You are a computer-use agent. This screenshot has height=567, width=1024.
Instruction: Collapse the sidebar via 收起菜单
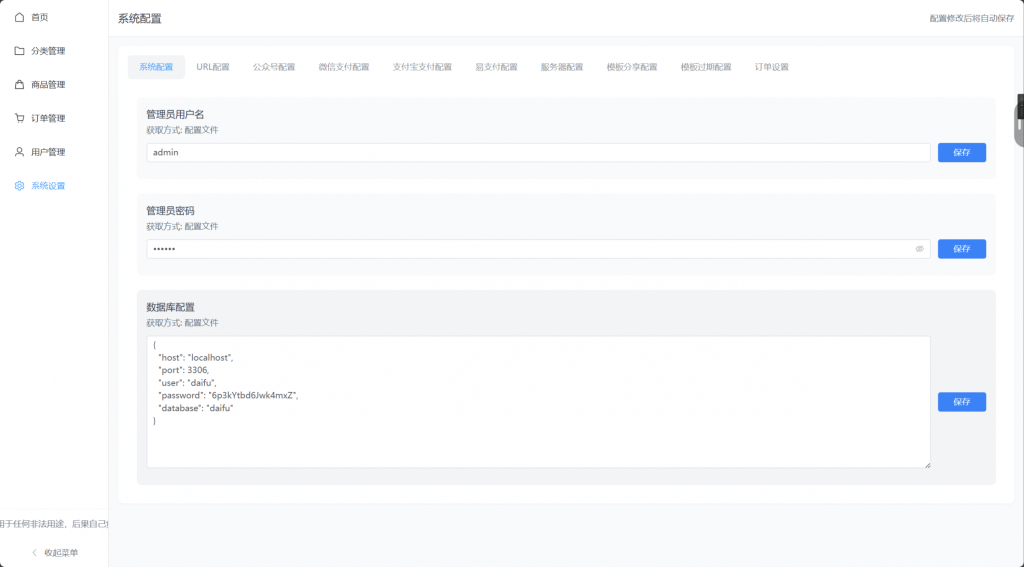pos(54,552)
